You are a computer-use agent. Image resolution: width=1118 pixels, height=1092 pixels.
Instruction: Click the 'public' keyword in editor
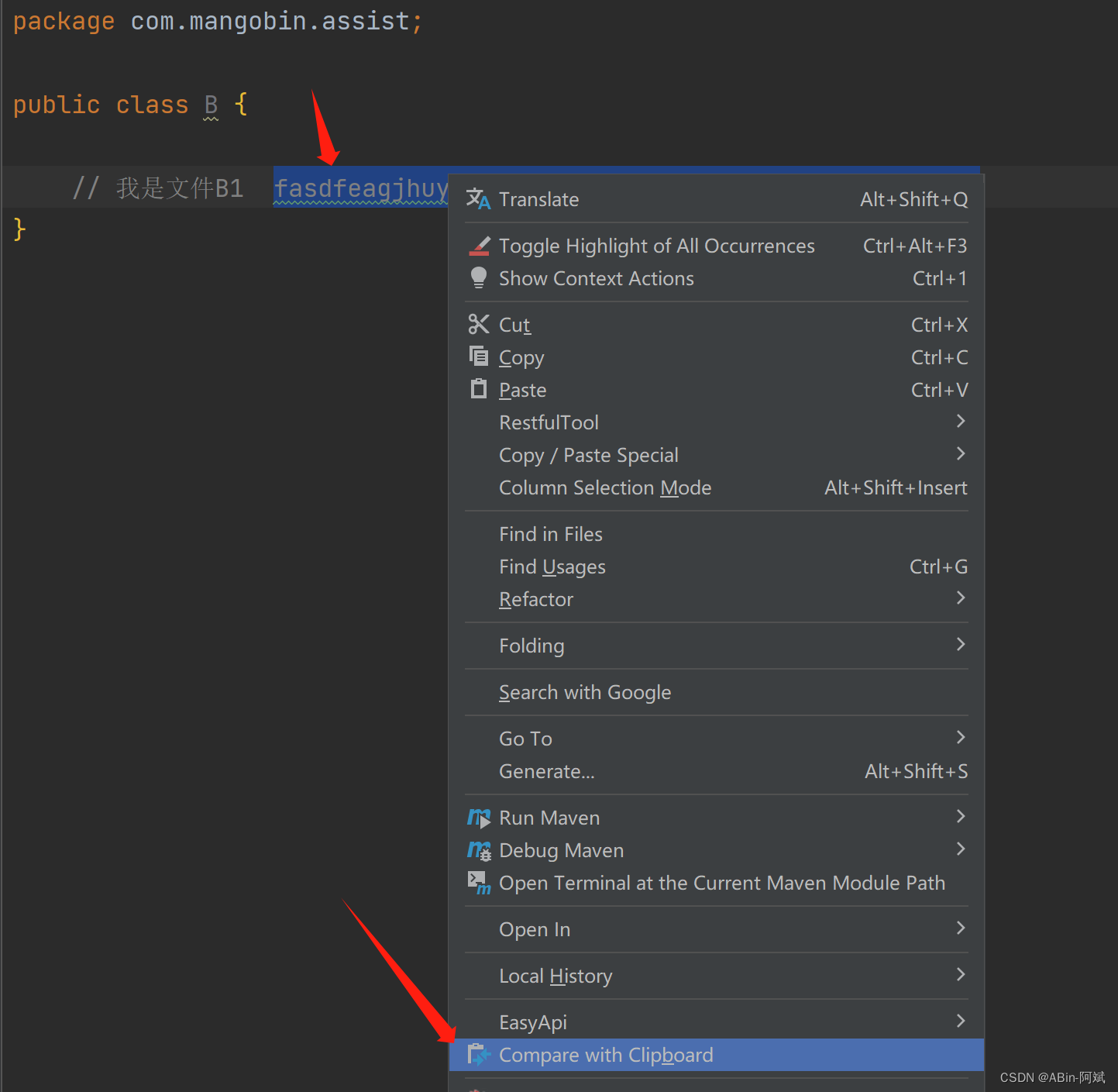coord(57,105)
